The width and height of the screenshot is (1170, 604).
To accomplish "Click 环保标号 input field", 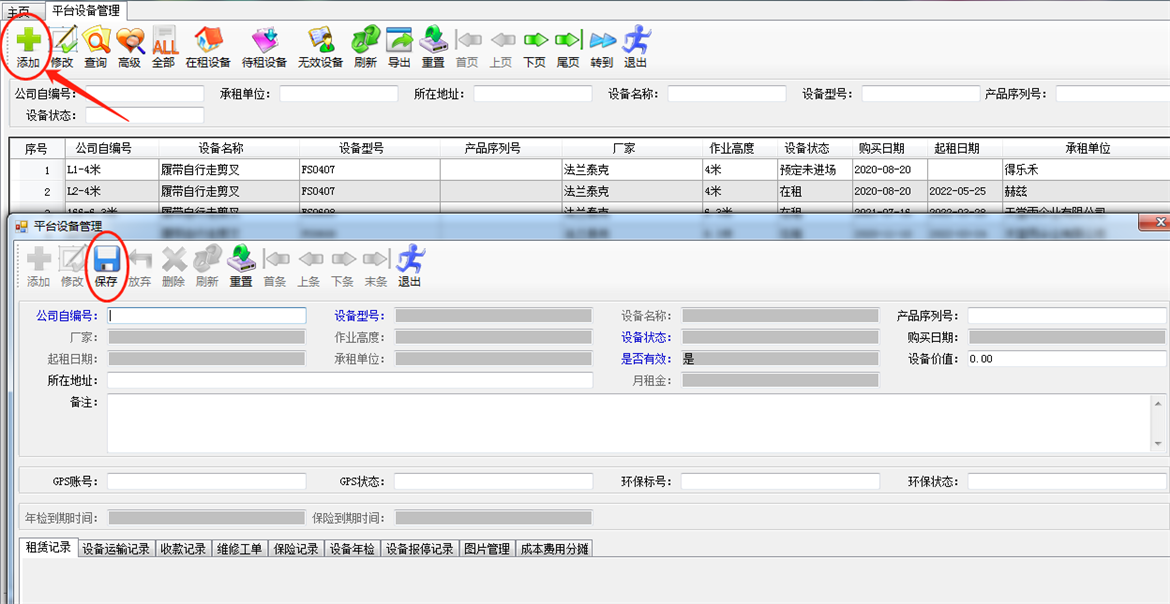I will 780,482.
